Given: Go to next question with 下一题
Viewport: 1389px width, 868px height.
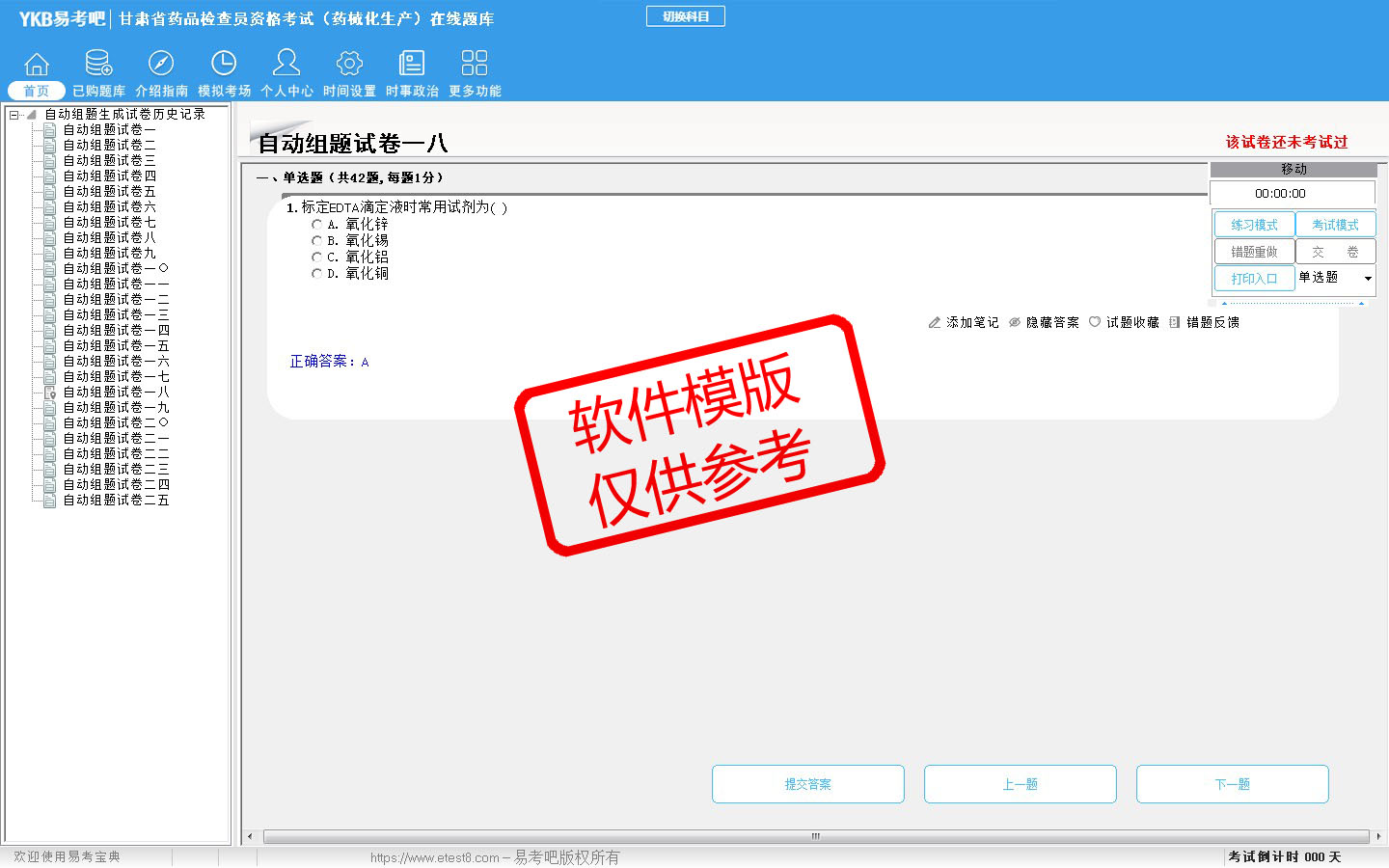Looking at the screenshot, I should pyautogui.click(x=1232, y=784).
